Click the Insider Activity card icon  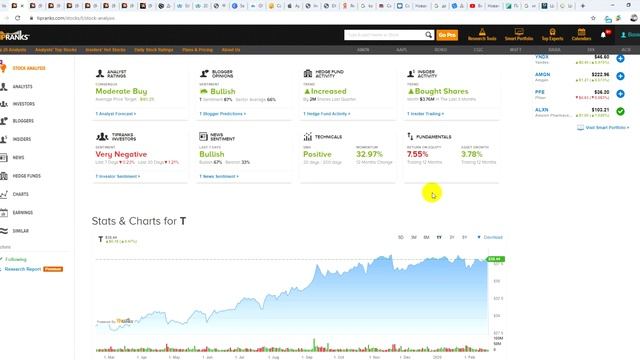(x=411, y=73)
